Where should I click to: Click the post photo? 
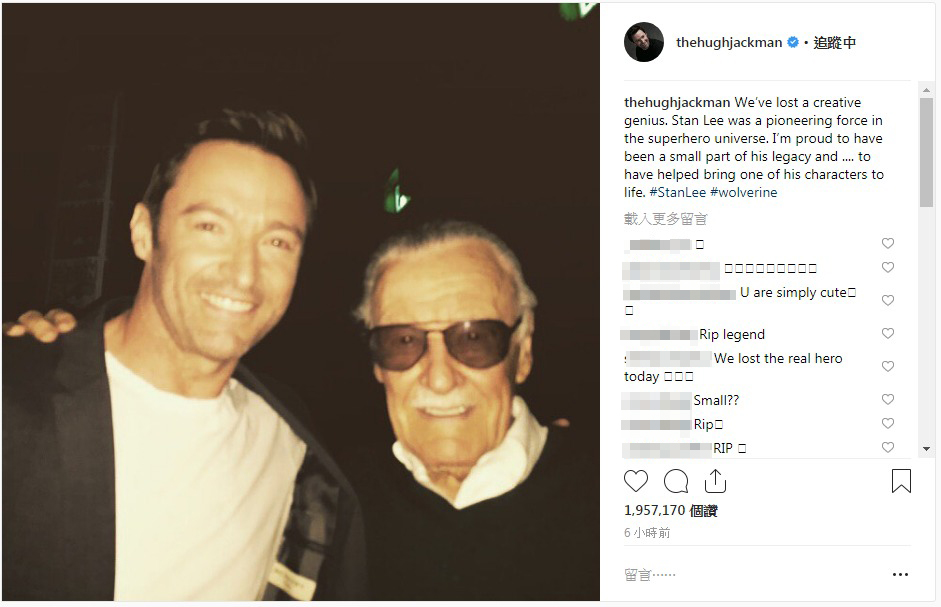300,300
